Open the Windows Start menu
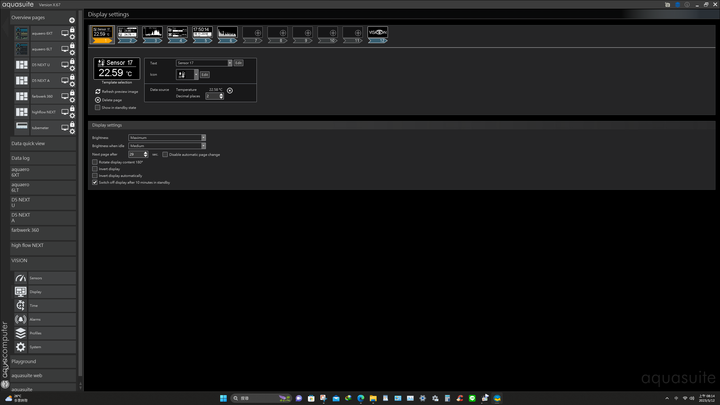The height and width of the screenshot is (405, 720). click(223, 398)
